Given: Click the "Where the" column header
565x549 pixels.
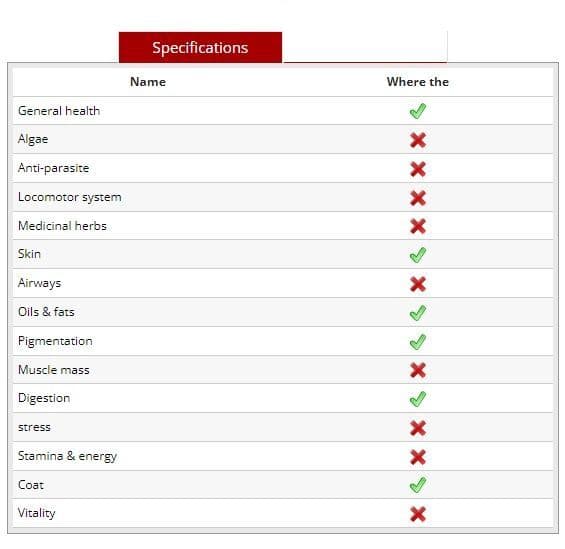Looking at the screenshot, I should 418,82.
